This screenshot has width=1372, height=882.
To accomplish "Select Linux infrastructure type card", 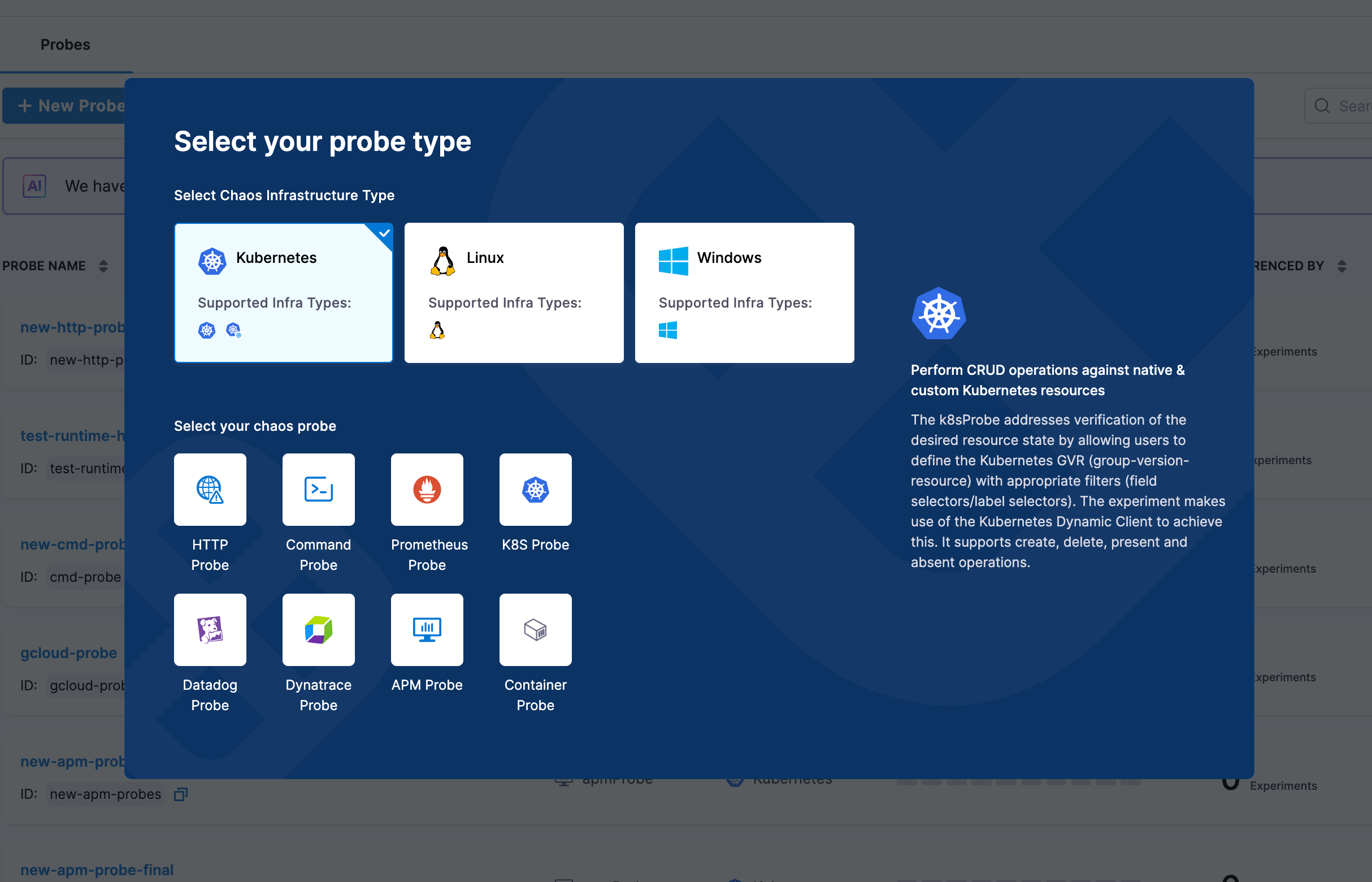I will click(x=514, y=293).
